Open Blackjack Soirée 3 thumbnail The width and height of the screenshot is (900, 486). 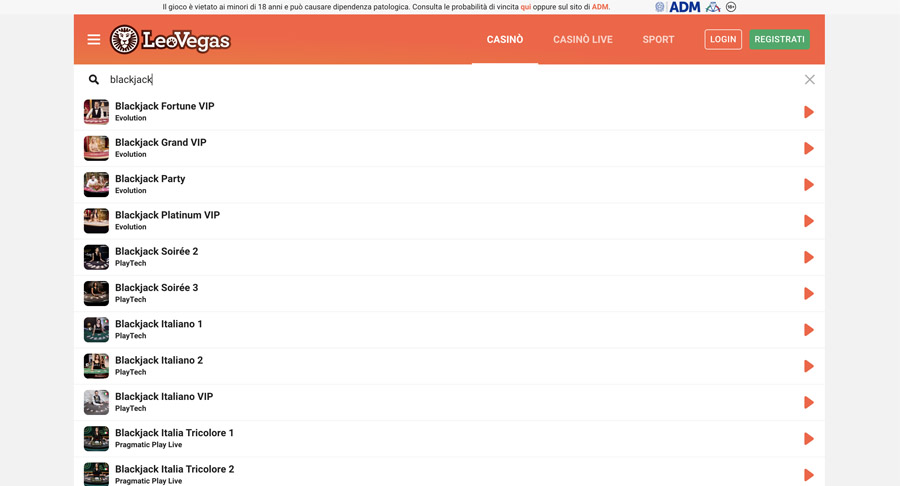(x=96, y=293)
